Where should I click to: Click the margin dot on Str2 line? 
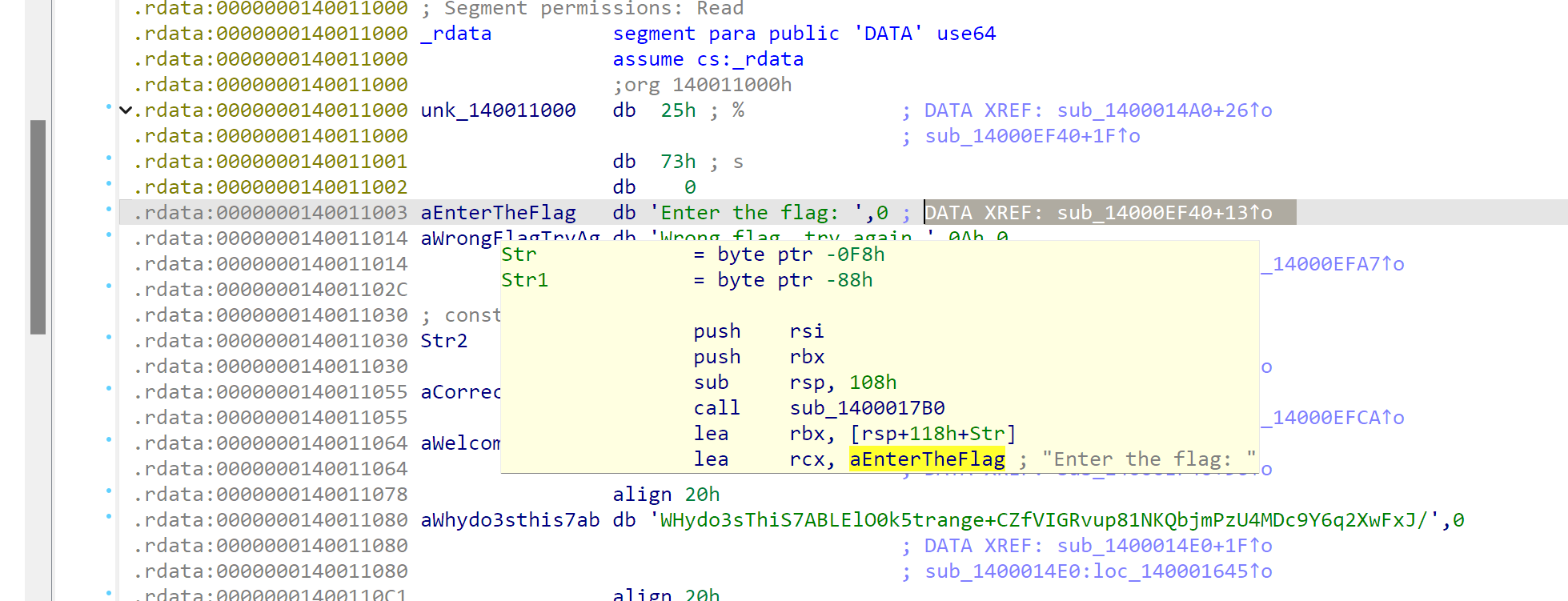[109, 338]
